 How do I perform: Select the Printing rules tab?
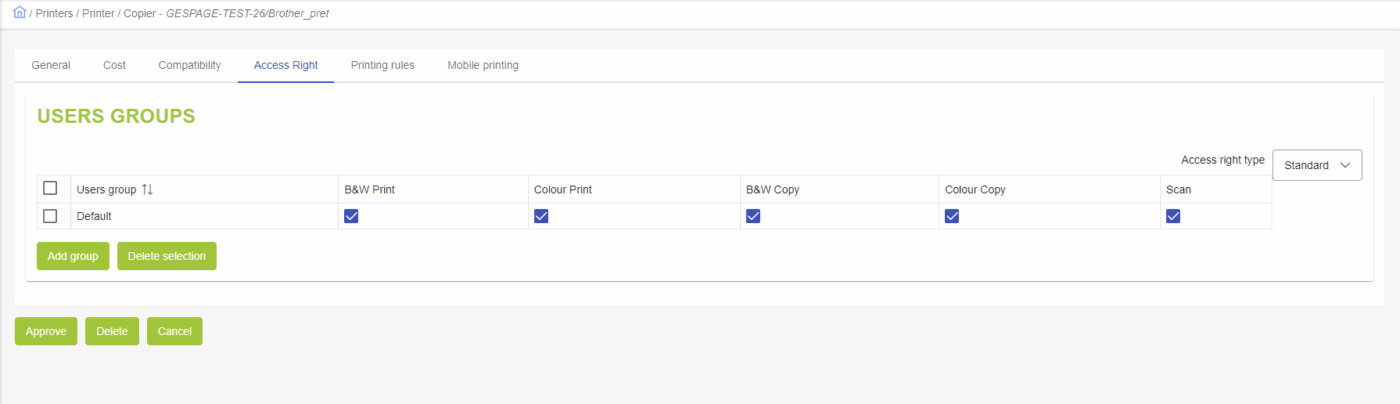[382, 65]
